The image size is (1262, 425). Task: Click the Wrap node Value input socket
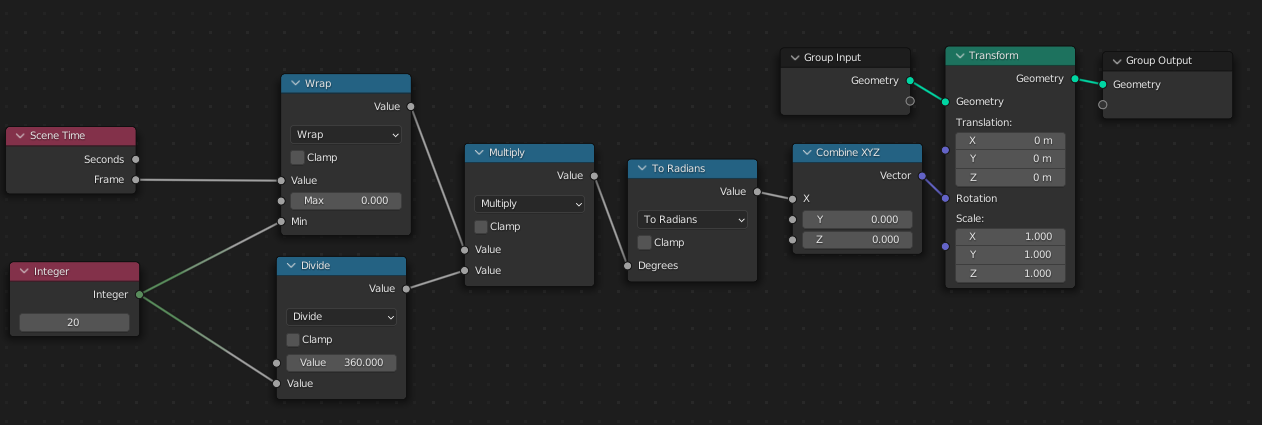tap(281, 180)
